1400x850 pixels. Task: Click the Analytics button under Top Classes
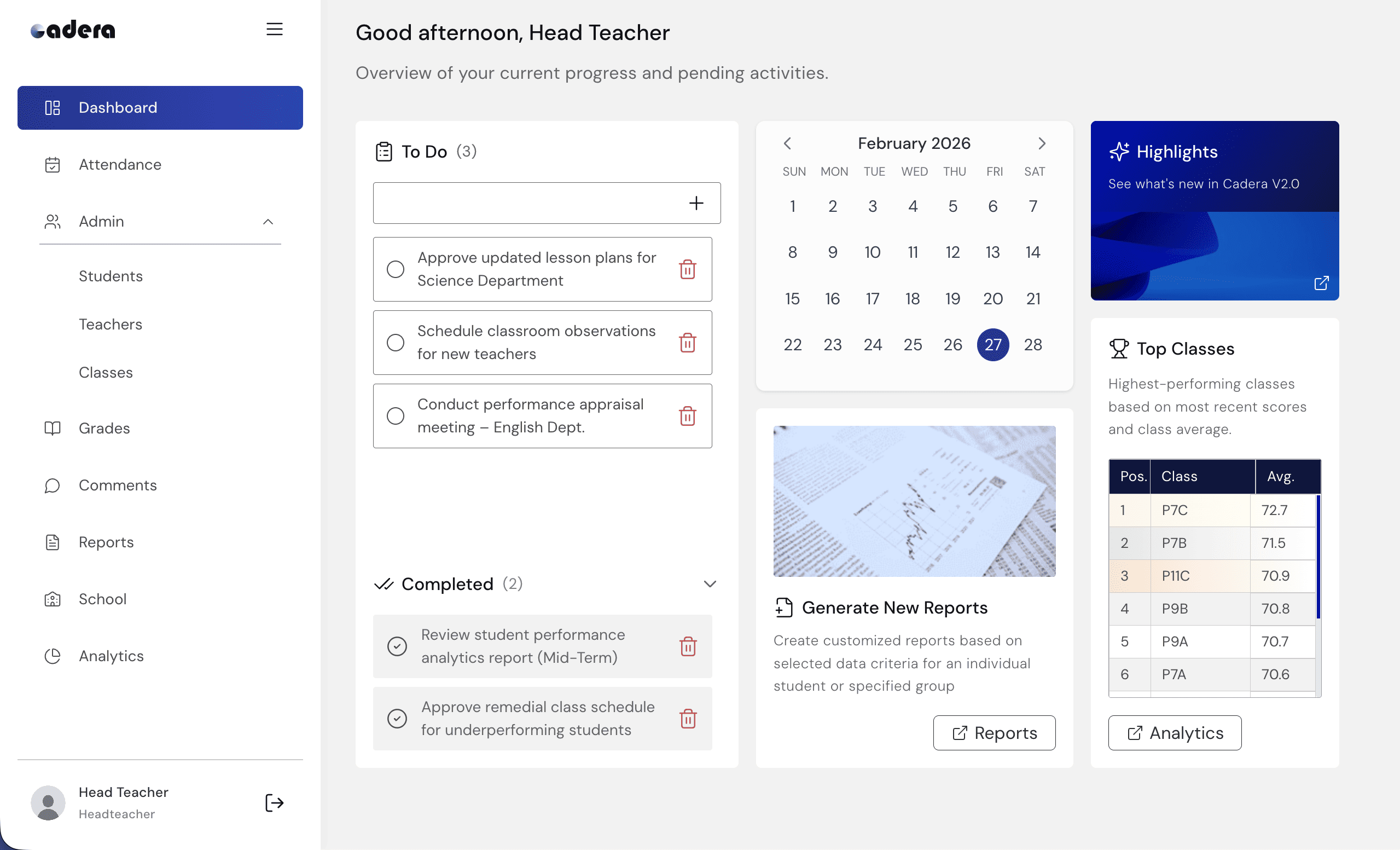[1175, 733]
